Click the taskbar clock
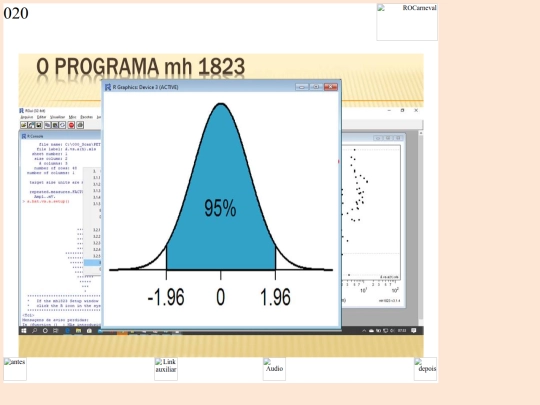 click(402, 331)
